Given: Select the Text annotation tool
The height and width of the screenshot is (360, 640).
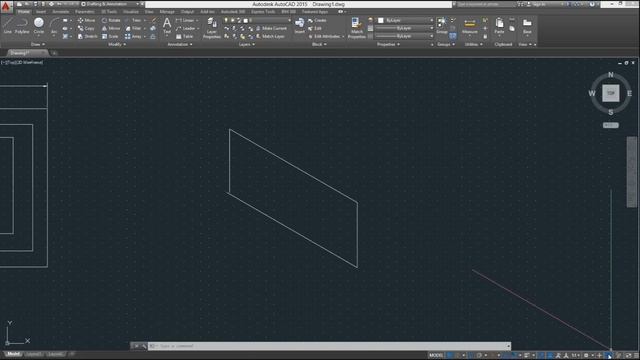Looking at the screenshot, I should [x=167, y=25].
